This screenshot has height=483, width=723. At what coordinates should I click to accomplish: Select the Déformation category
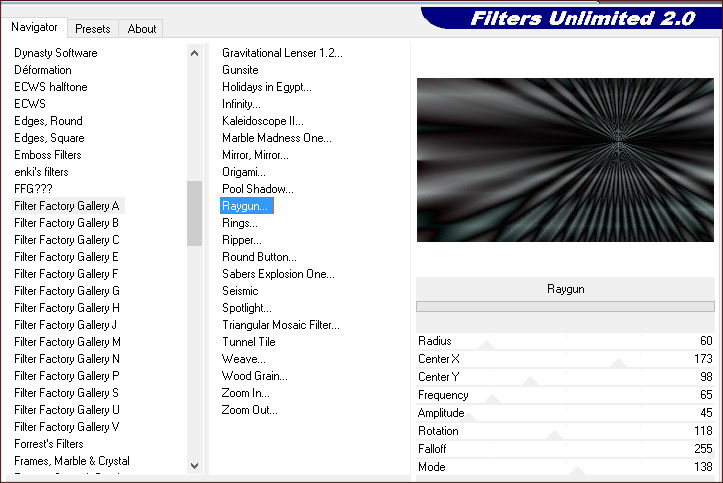click(43, 70)
